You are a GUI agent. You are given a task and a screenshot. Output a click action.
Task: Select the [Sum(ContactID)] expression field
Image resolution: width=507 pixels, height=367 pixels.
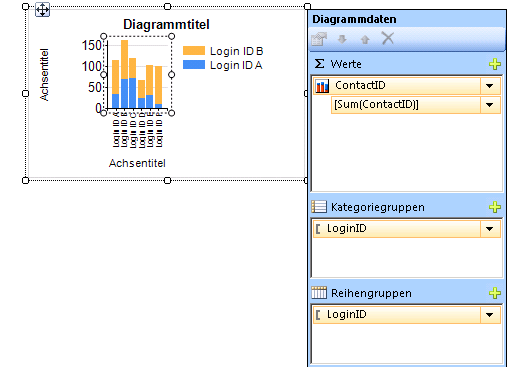coord(416,105)
